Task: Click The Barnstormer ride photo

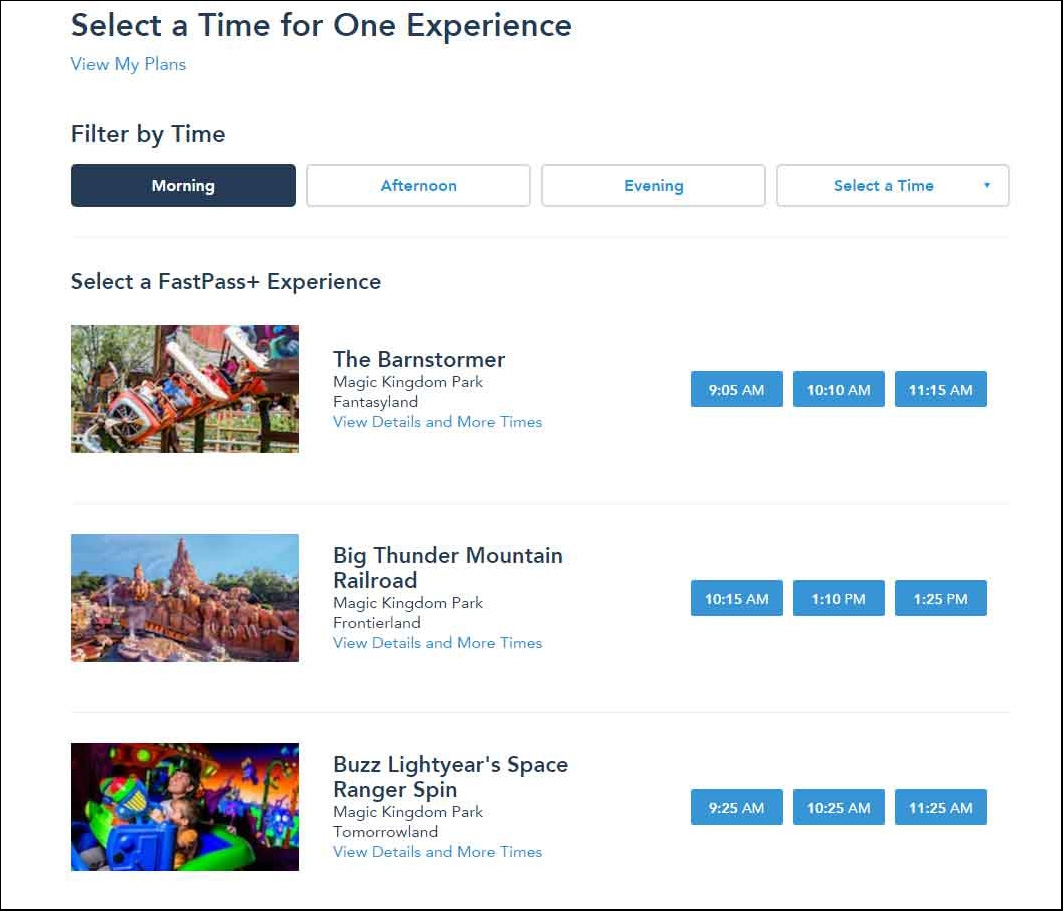Action: coord(184,388)
